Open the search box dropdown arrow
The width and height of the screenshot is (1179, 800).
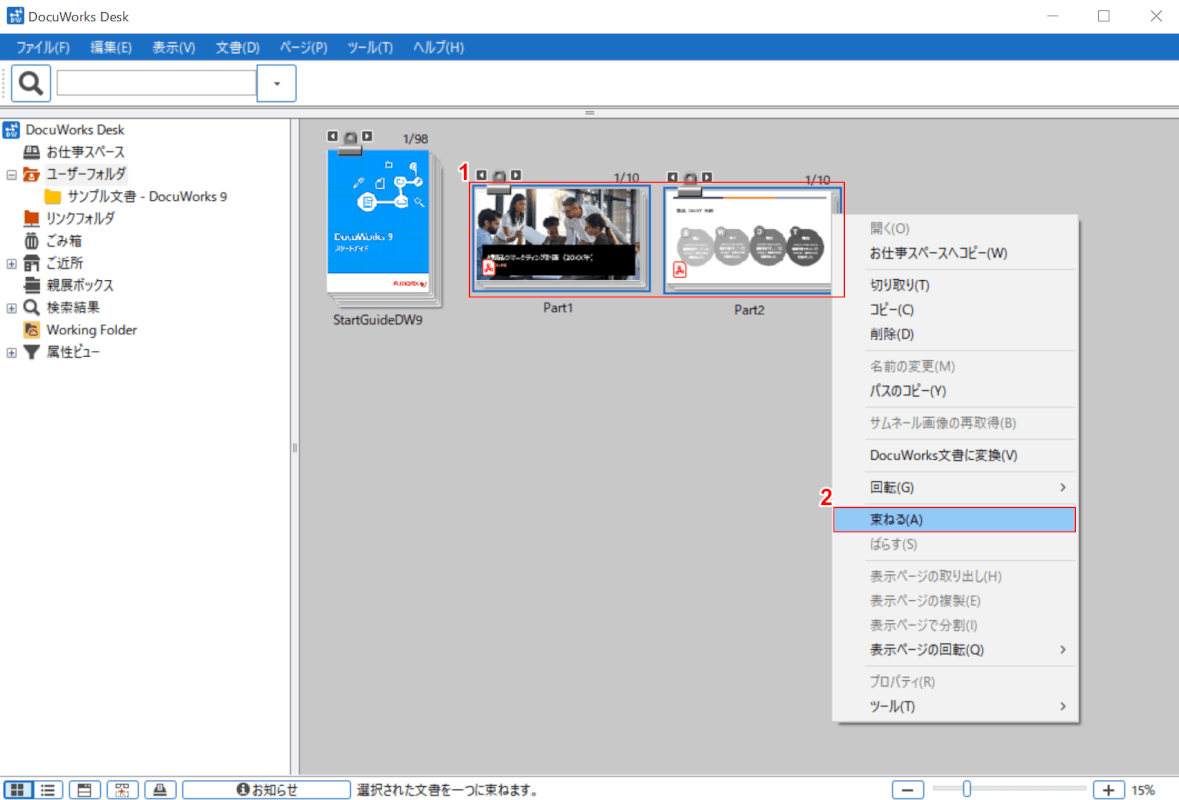pyautogui.click(x=277, y=84)
